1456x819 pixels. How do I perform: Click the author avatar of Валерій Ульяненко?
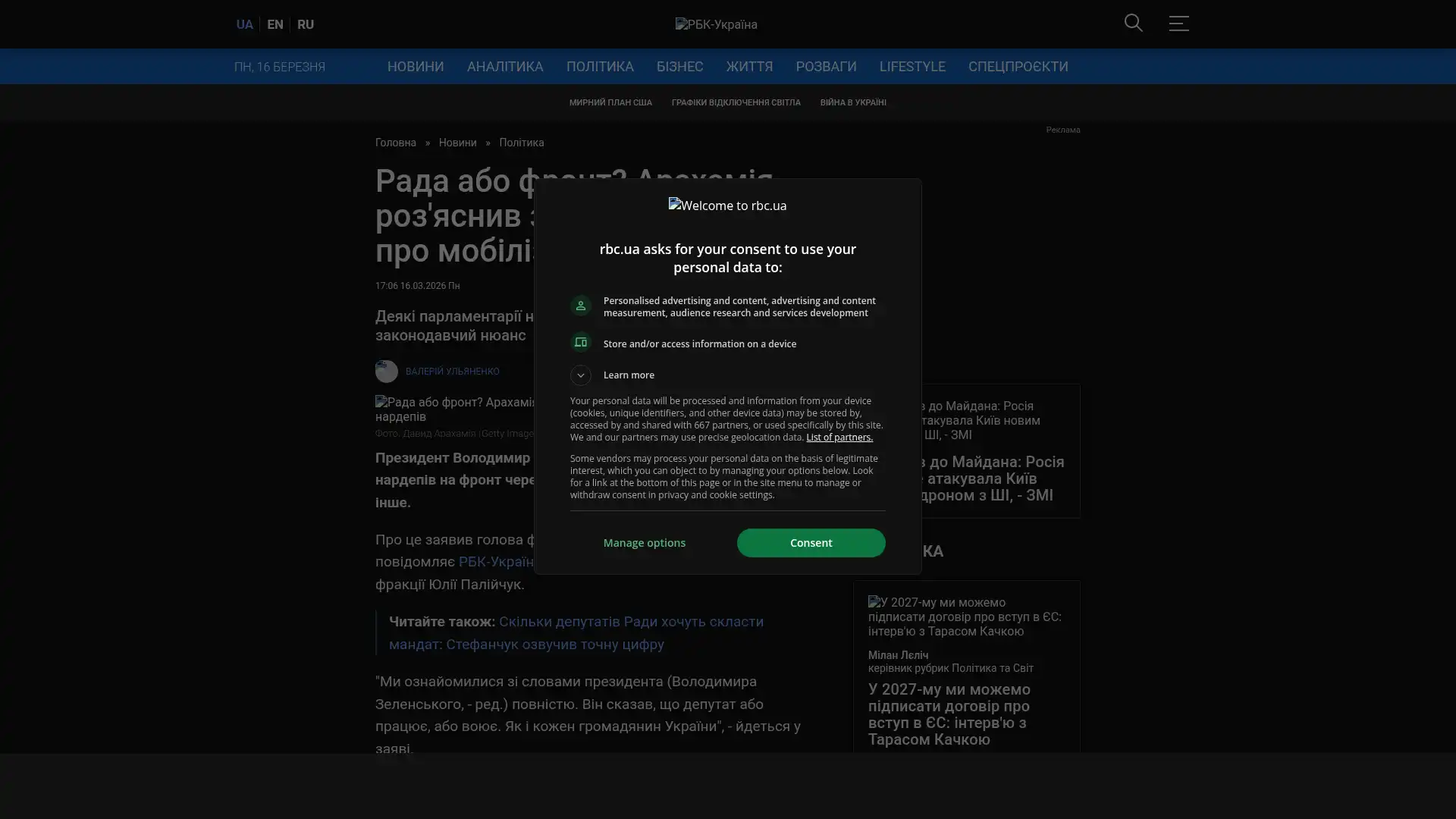tap(387, 372)
